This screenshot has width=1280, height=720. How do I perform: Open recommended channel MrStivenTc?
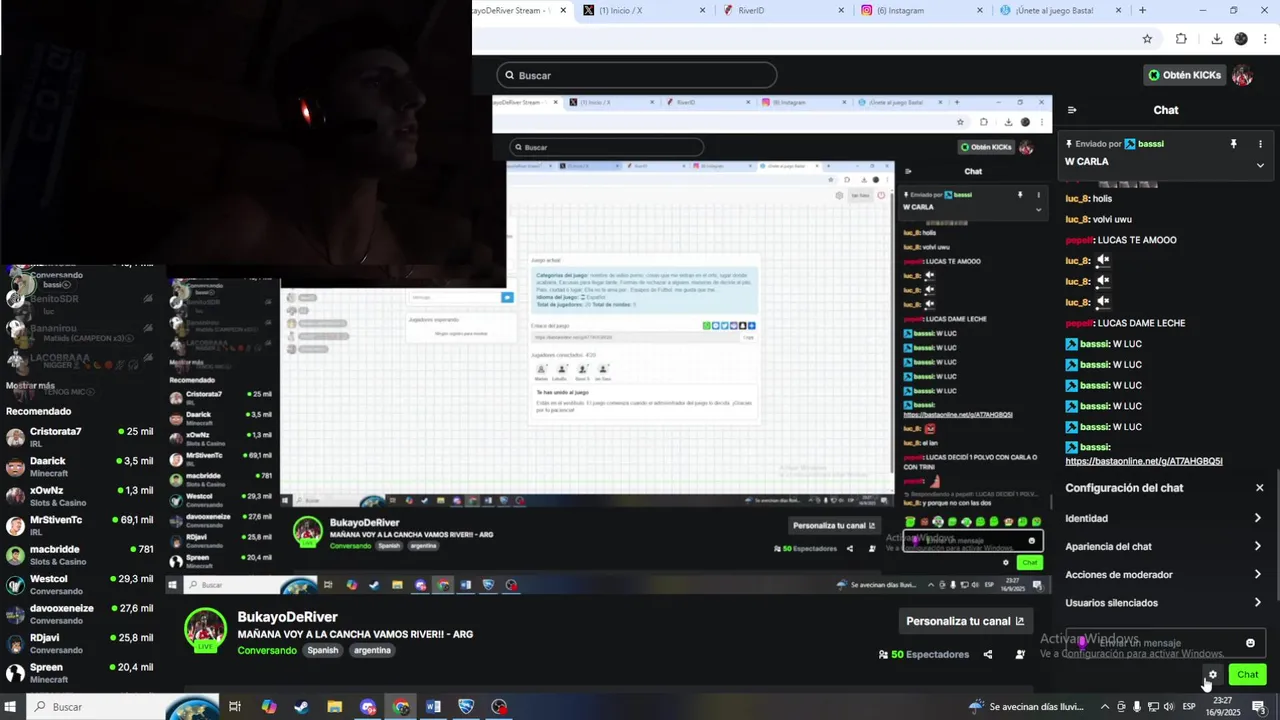tap(80, 526)
